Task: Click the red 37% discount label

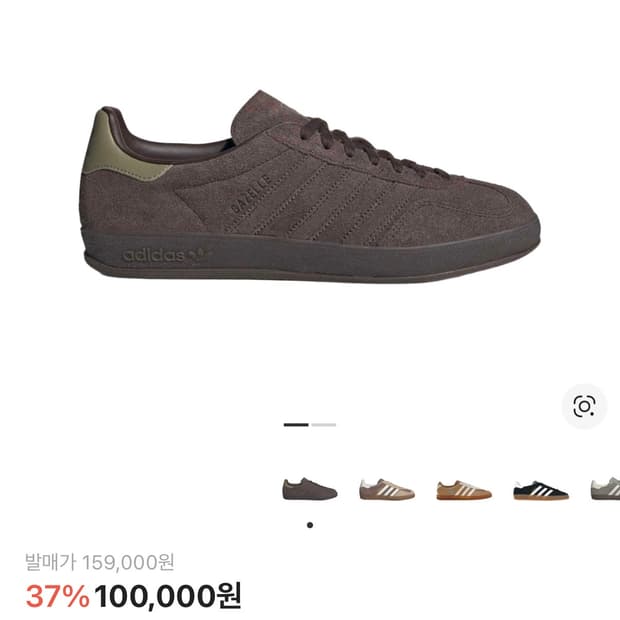Action: pyautogui.click(x=58, y=596)
